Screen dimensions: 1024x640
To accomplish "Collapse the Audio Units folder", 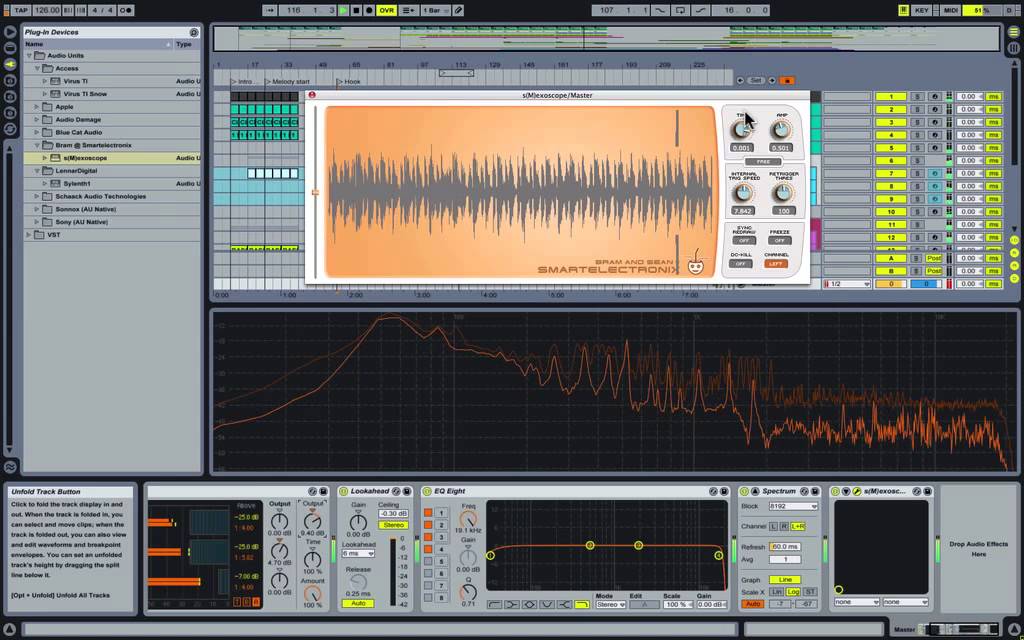I will (29, 56).
